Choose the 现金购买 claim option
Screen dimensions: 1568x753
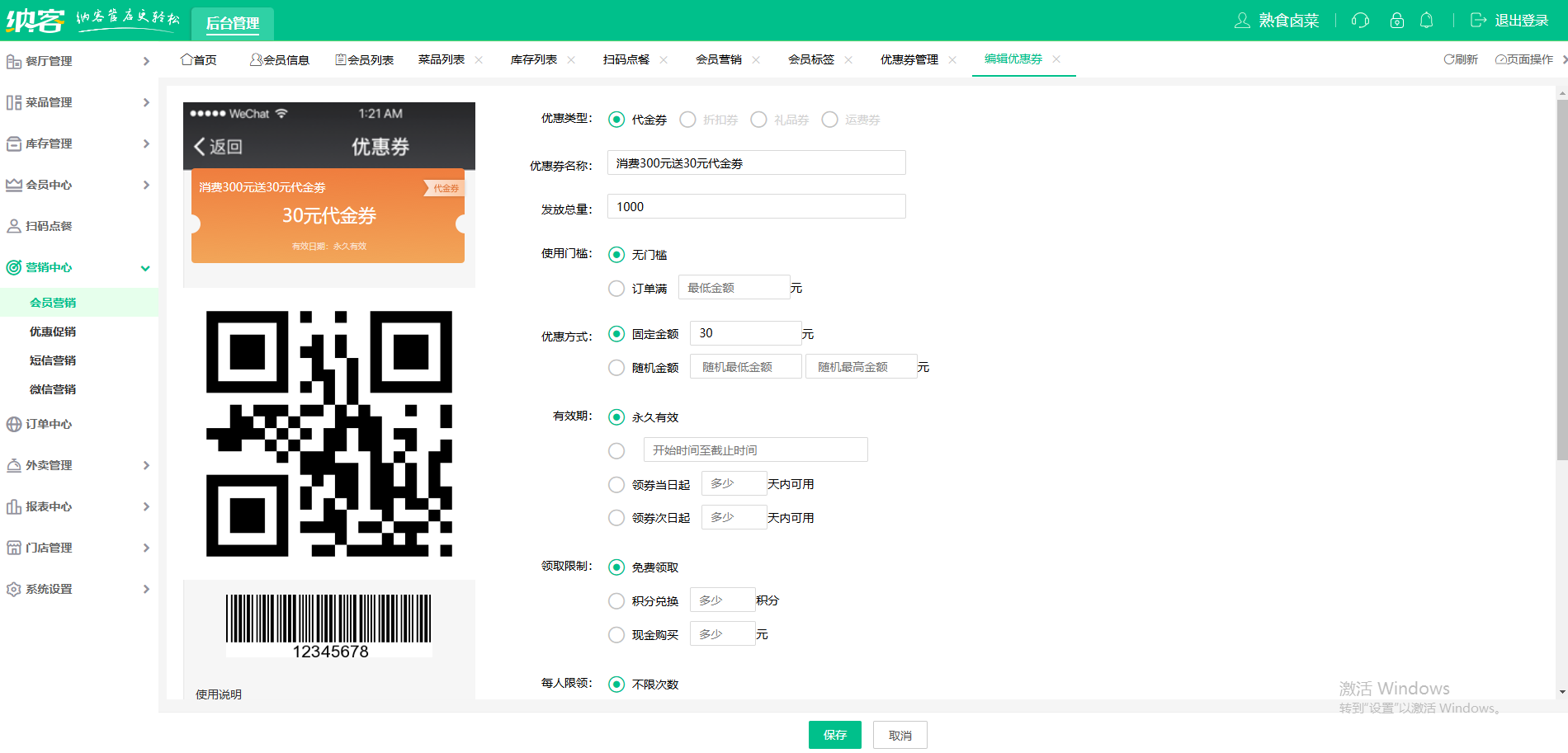pyautogui.click(x=616, y=635)
